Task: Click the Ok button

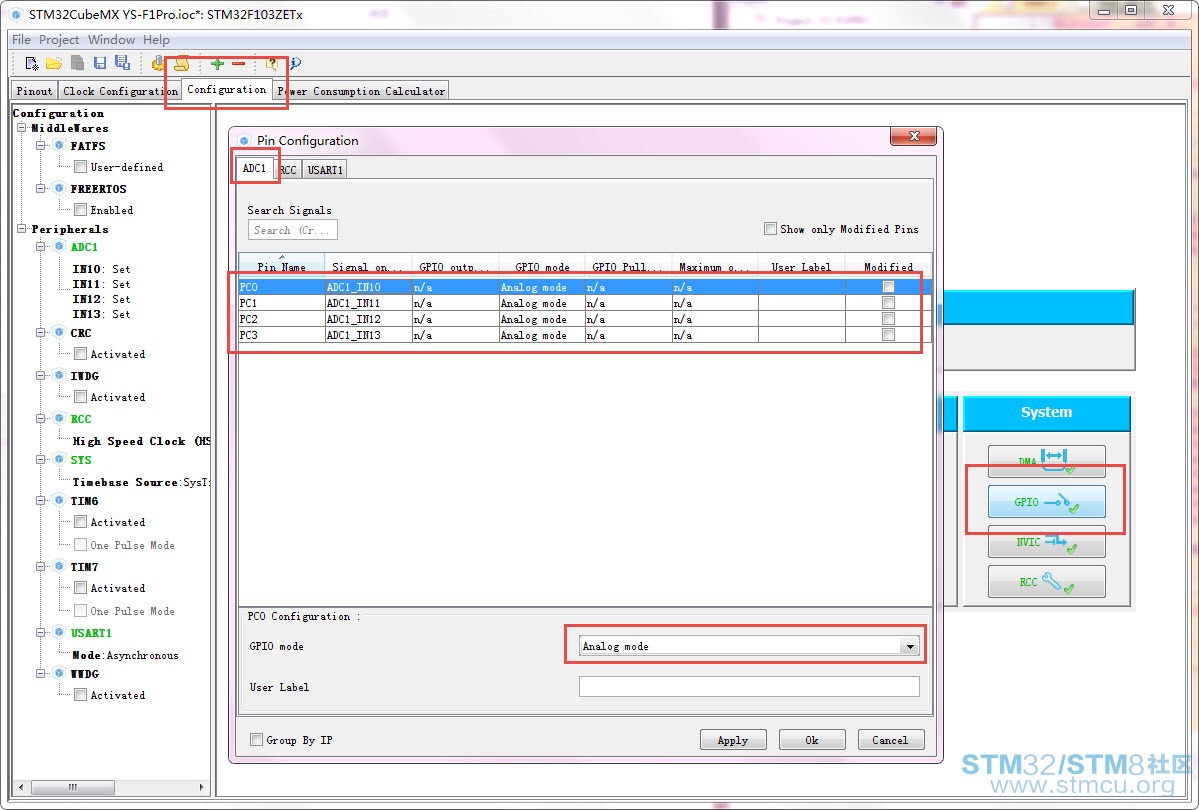Action: point(812,740)
